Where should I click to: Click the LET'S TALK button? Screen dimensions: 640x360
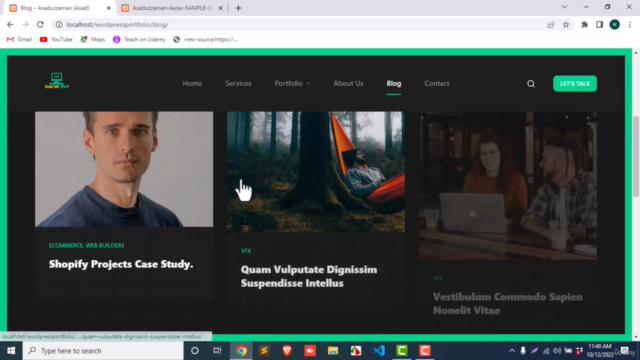tap(575, 84)
